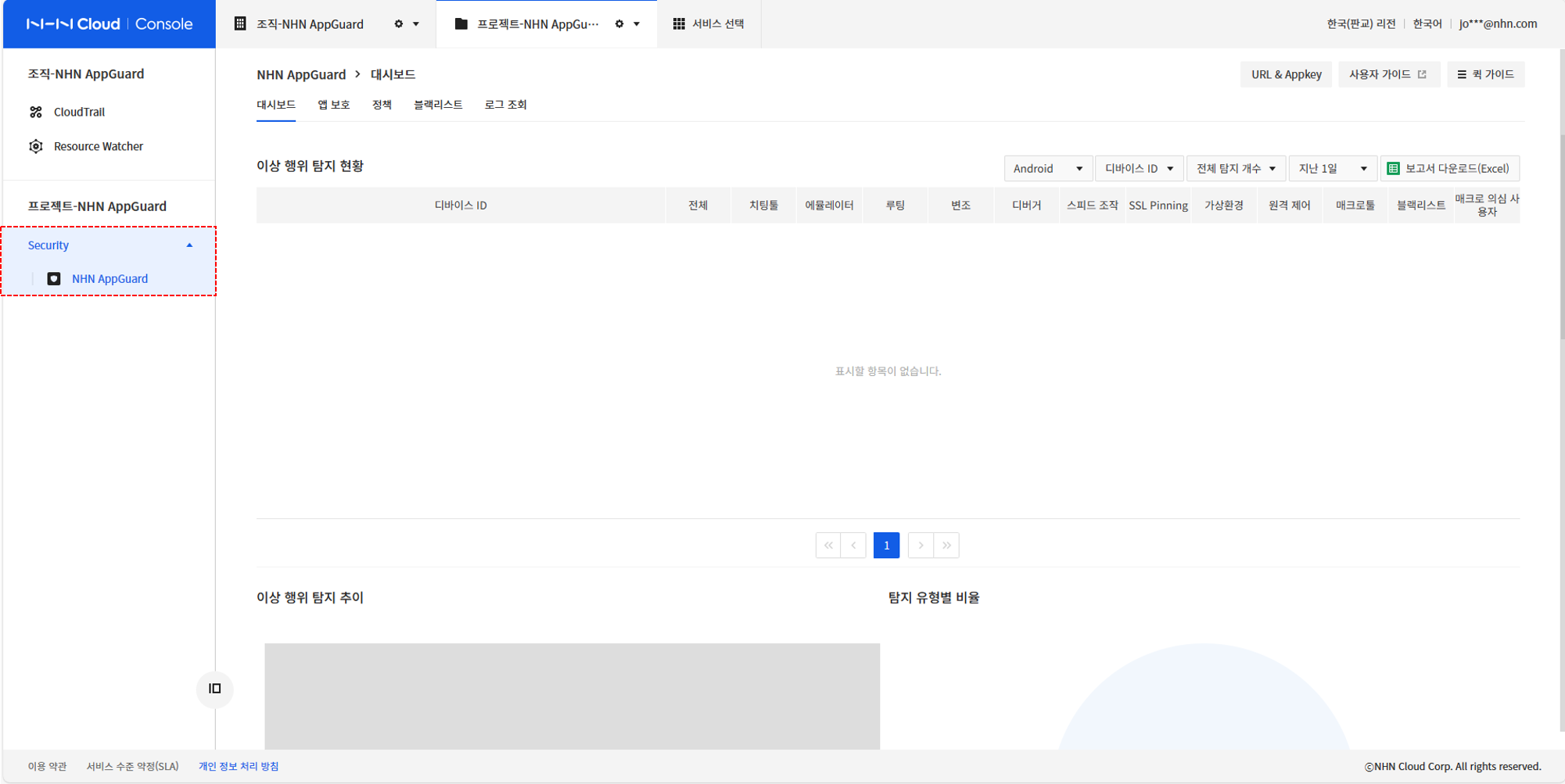The image size is (1565, 784).
Task: Click 변조 column header
Action: [x=960, y=206]
